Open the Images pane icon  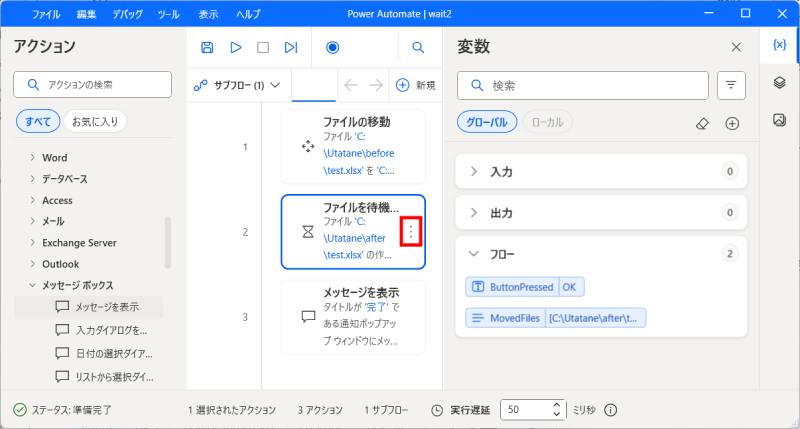[x=779, y=120]
